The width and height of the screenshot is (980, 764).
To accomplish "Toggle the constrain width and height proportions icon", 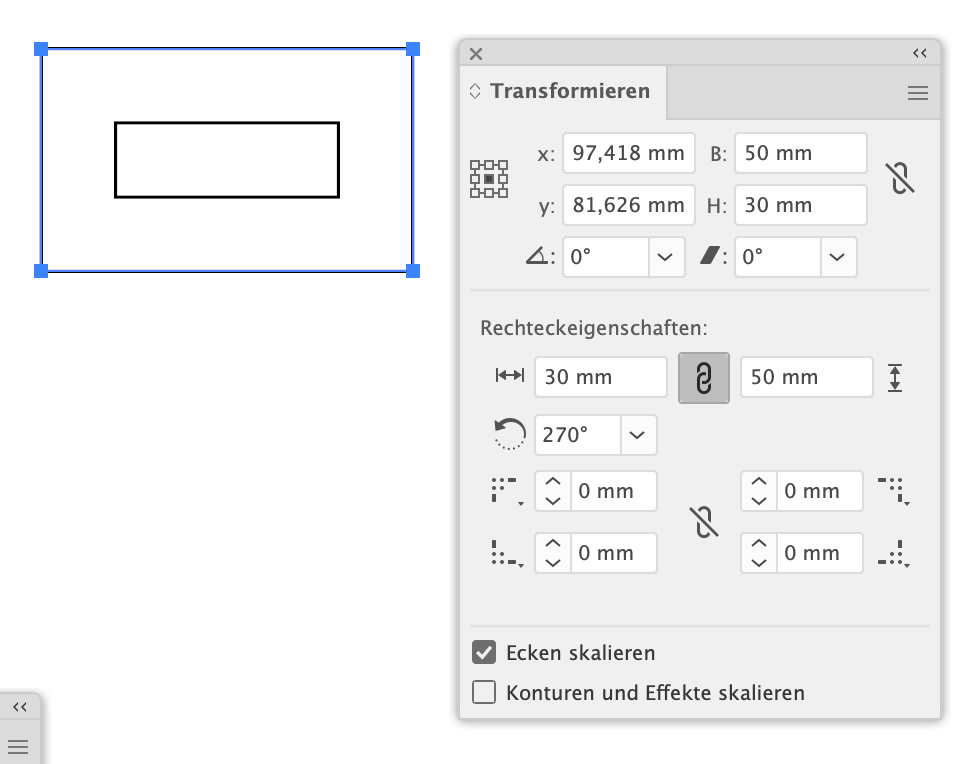I will [x=901, y=179].
